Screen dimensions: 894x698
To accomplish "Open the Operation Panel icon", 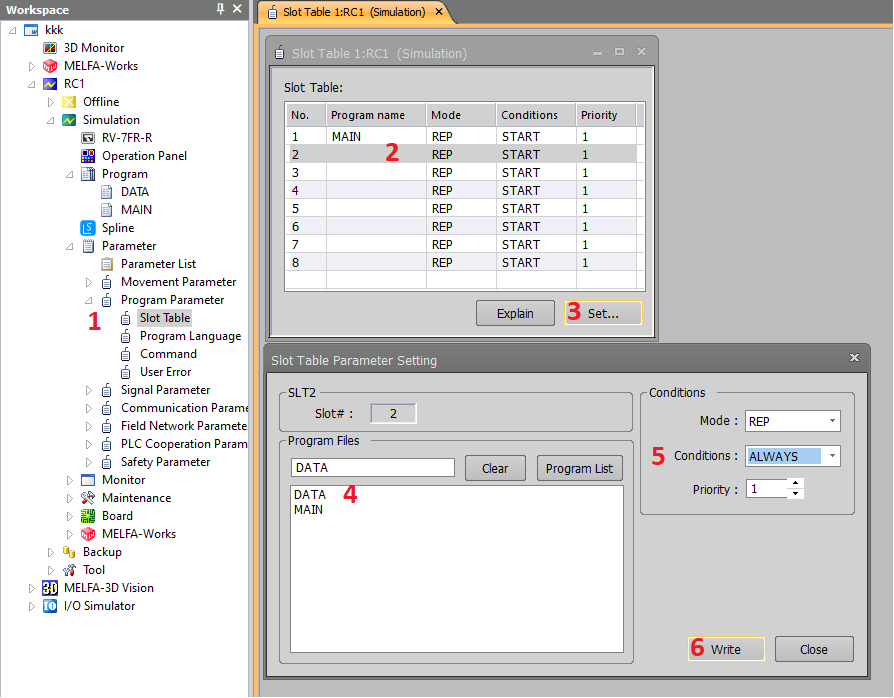I will coord(88,156).
